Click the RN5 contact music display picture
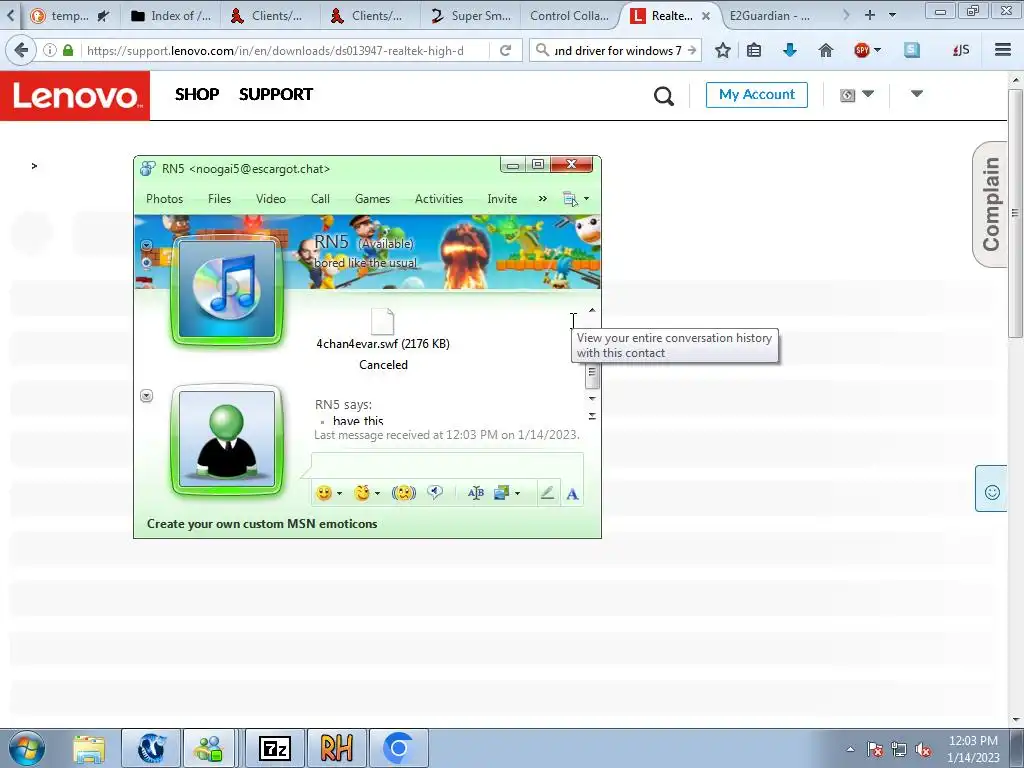 click(227, 289)
